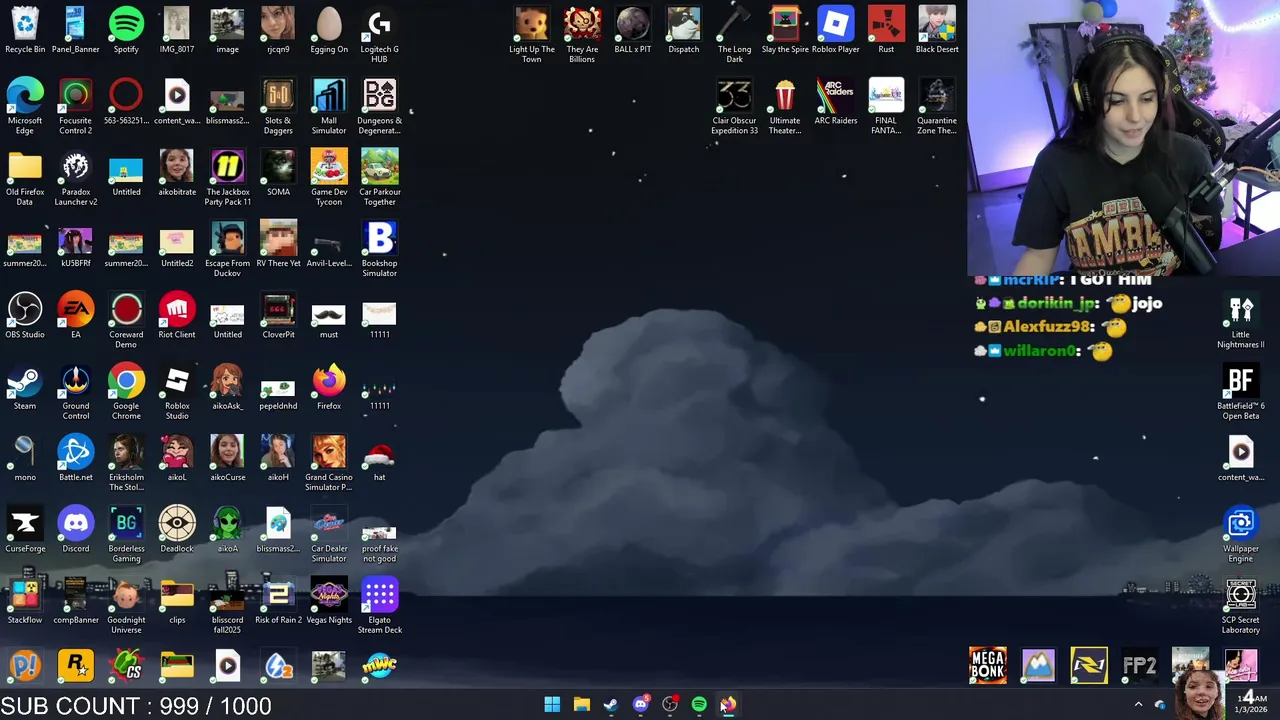
Task: Launch CurseForge desktop app
Action: [x=25, y=530]
